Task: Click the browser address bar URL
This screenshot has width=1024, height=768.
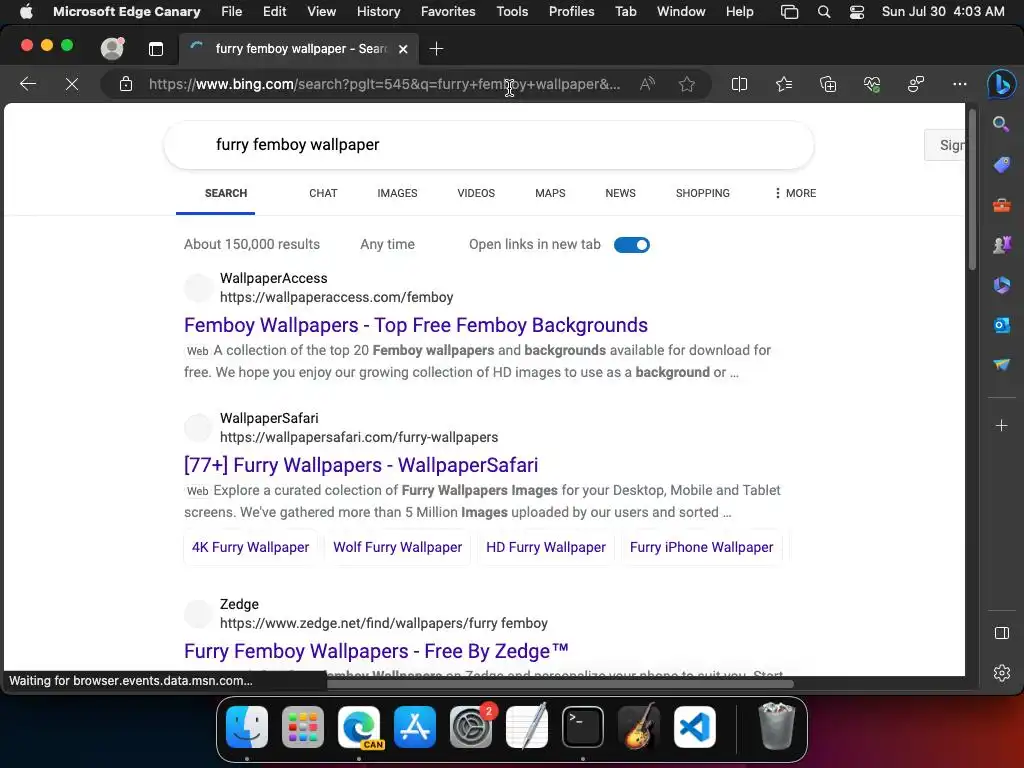Action: [385, 84]
